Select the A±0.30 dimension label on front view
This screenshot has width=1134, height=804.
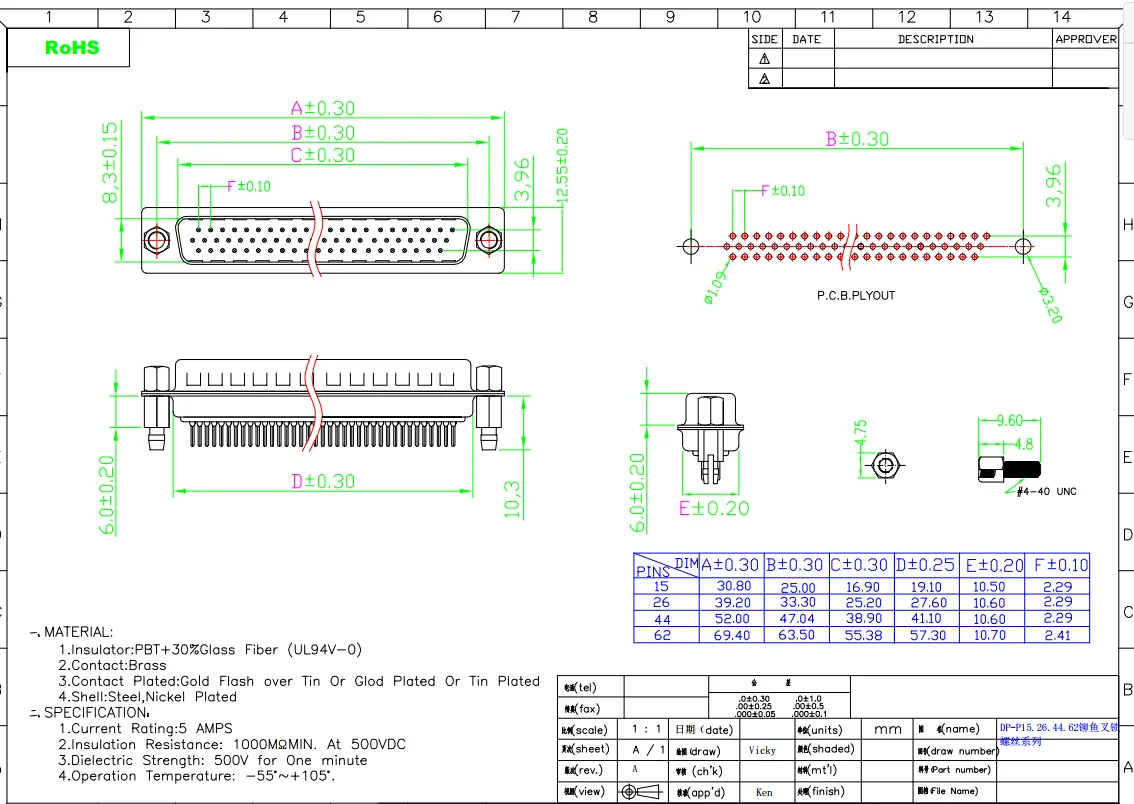tap(322, 108)
